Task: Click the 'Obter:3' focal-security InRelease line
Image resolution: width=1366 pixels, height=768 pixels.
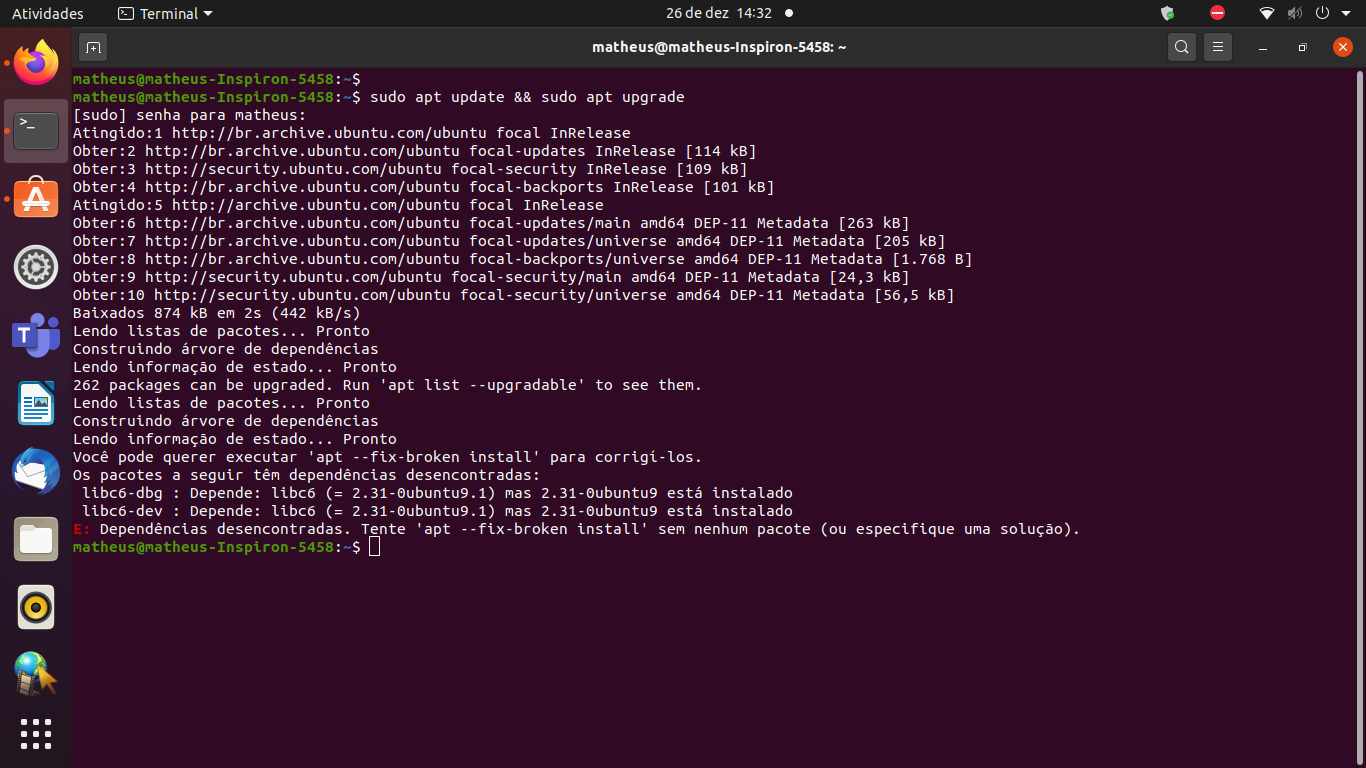Action: point(410,169)
